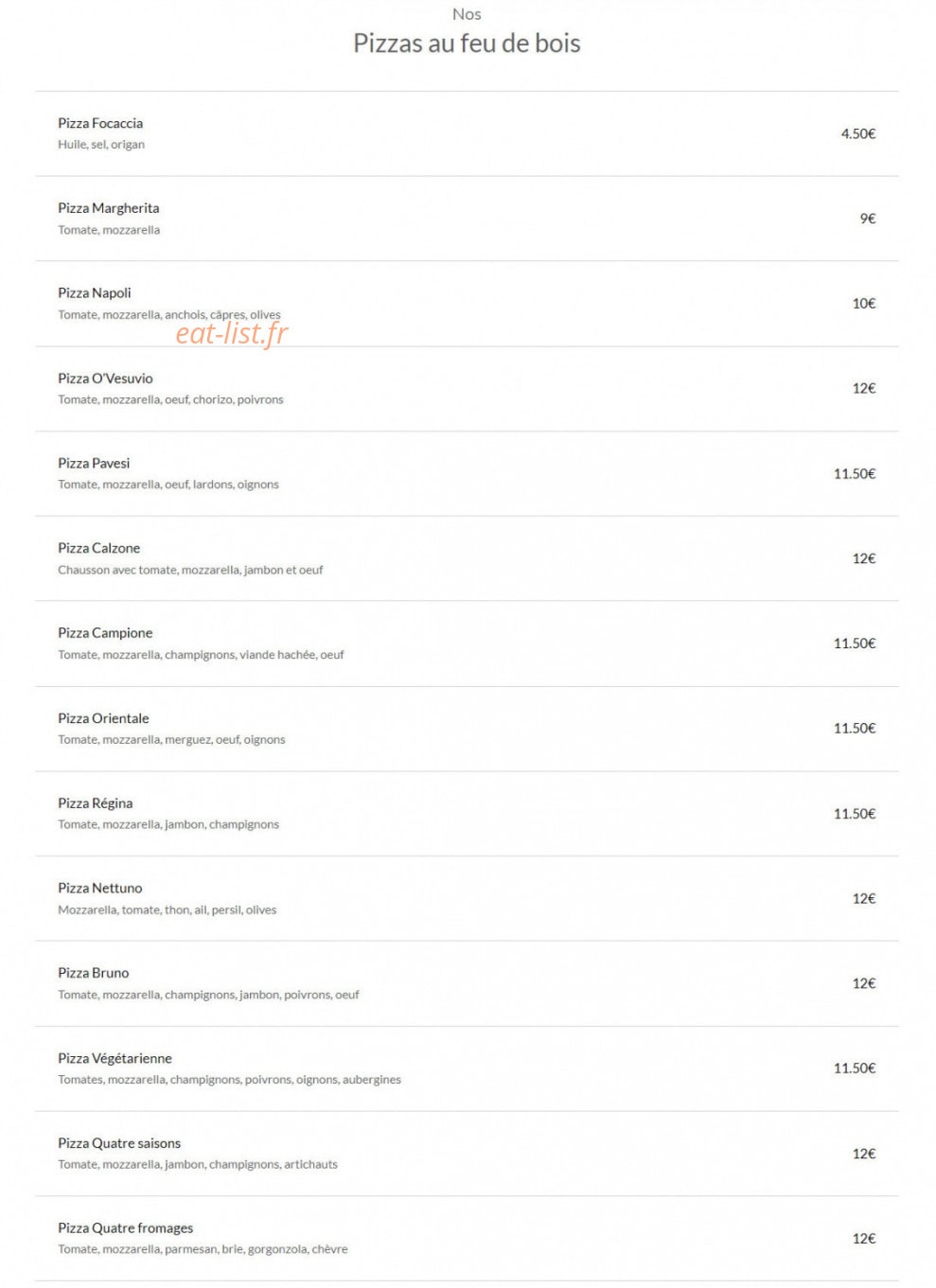Click the Pizza Campione title
The image size is (936, 1288).
(105, 633)
